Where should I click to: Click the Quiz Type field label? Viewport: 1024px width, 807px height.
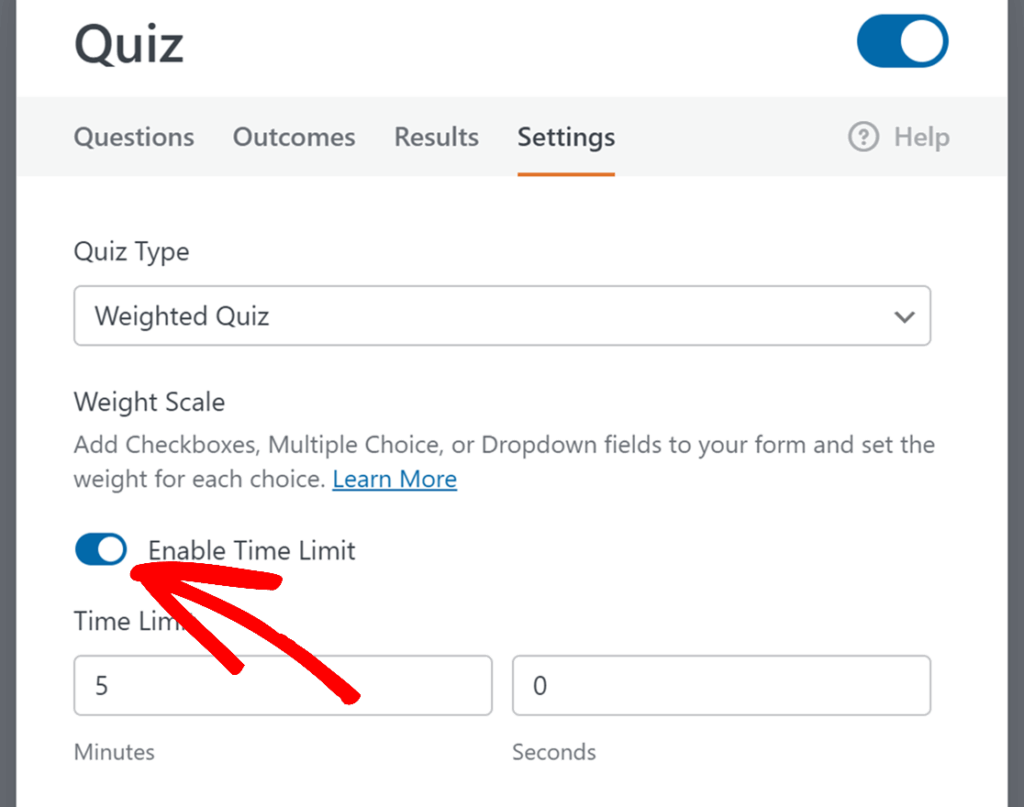tap(131, 252)
